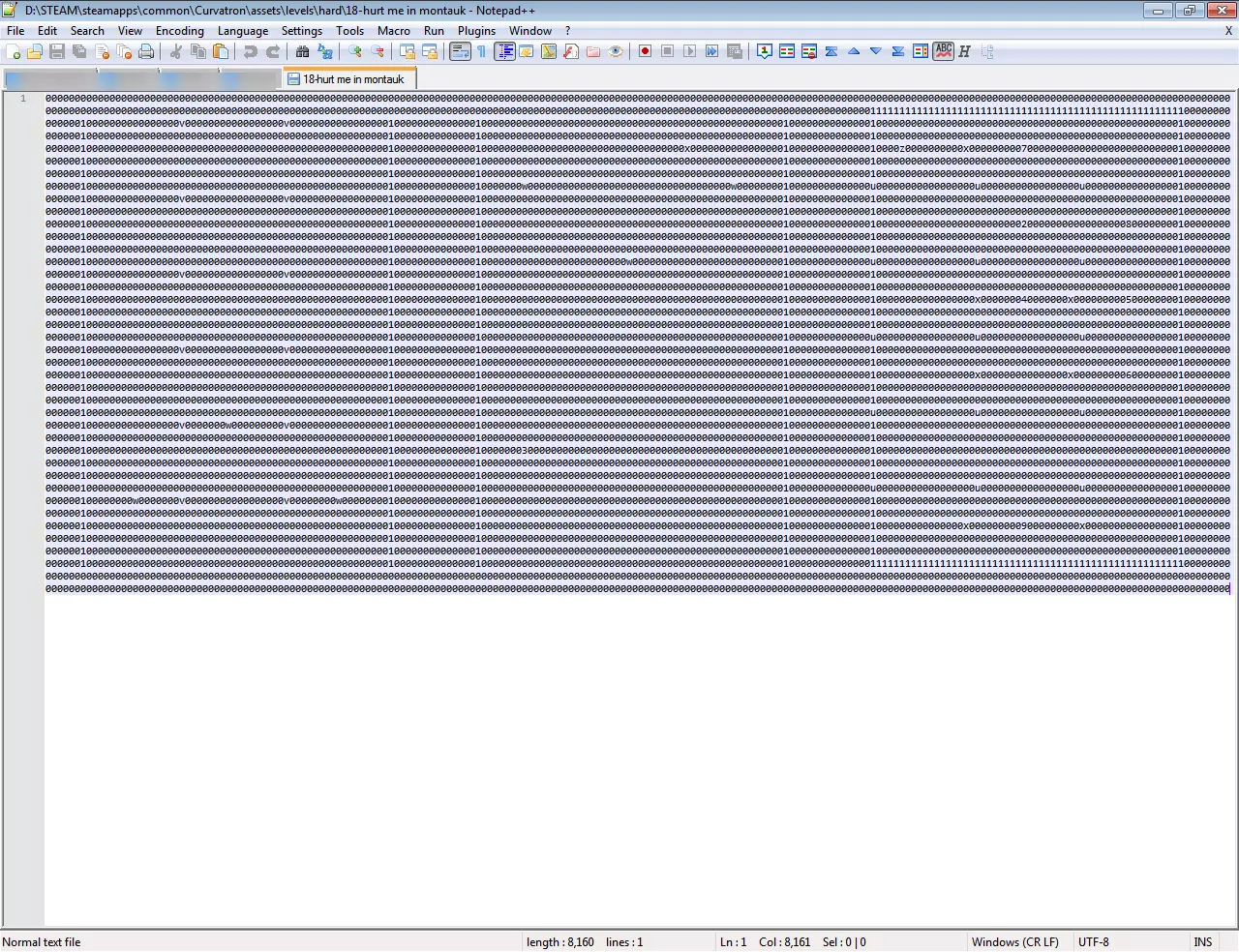
Task: Save the file using the floppy icon
Action: point(57,51)
